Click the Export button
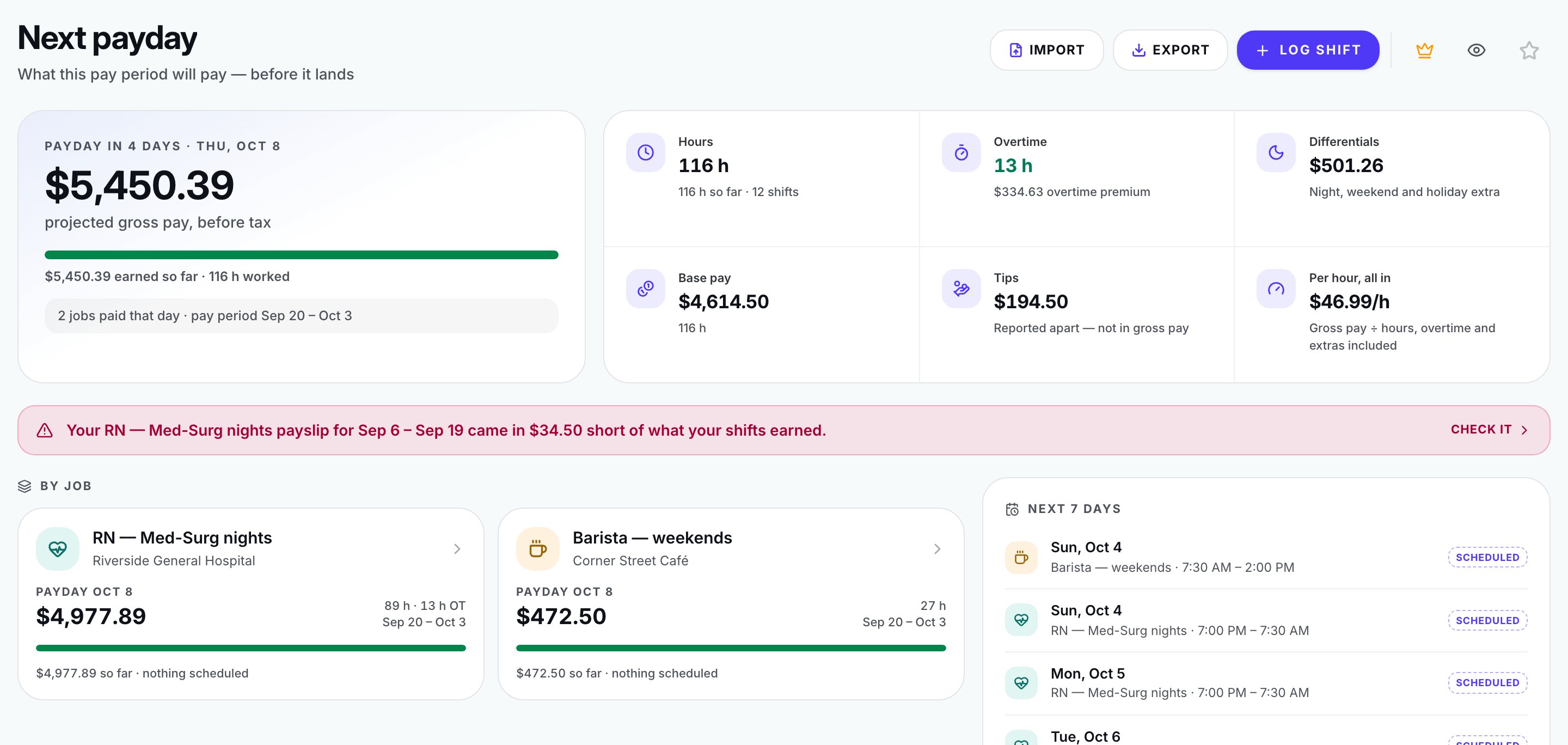The width and height of the screenshot is (1568, 745). (1170, 50)
